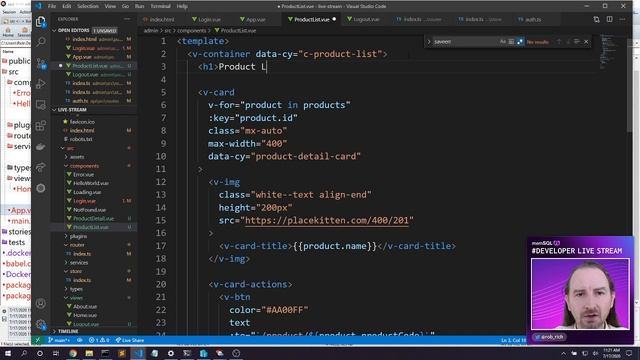Open the Docker view in activity bar
The height and width of the screenshot is (360, 640).
point(41,147)
